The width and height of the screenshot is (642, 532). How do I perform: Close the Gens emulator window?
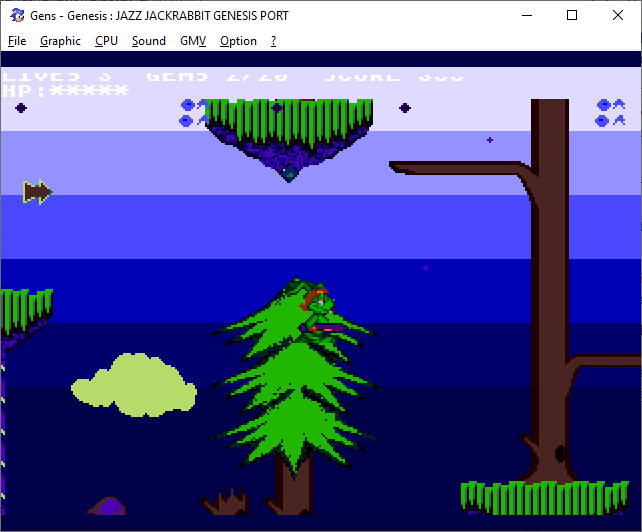click(618, 16)
